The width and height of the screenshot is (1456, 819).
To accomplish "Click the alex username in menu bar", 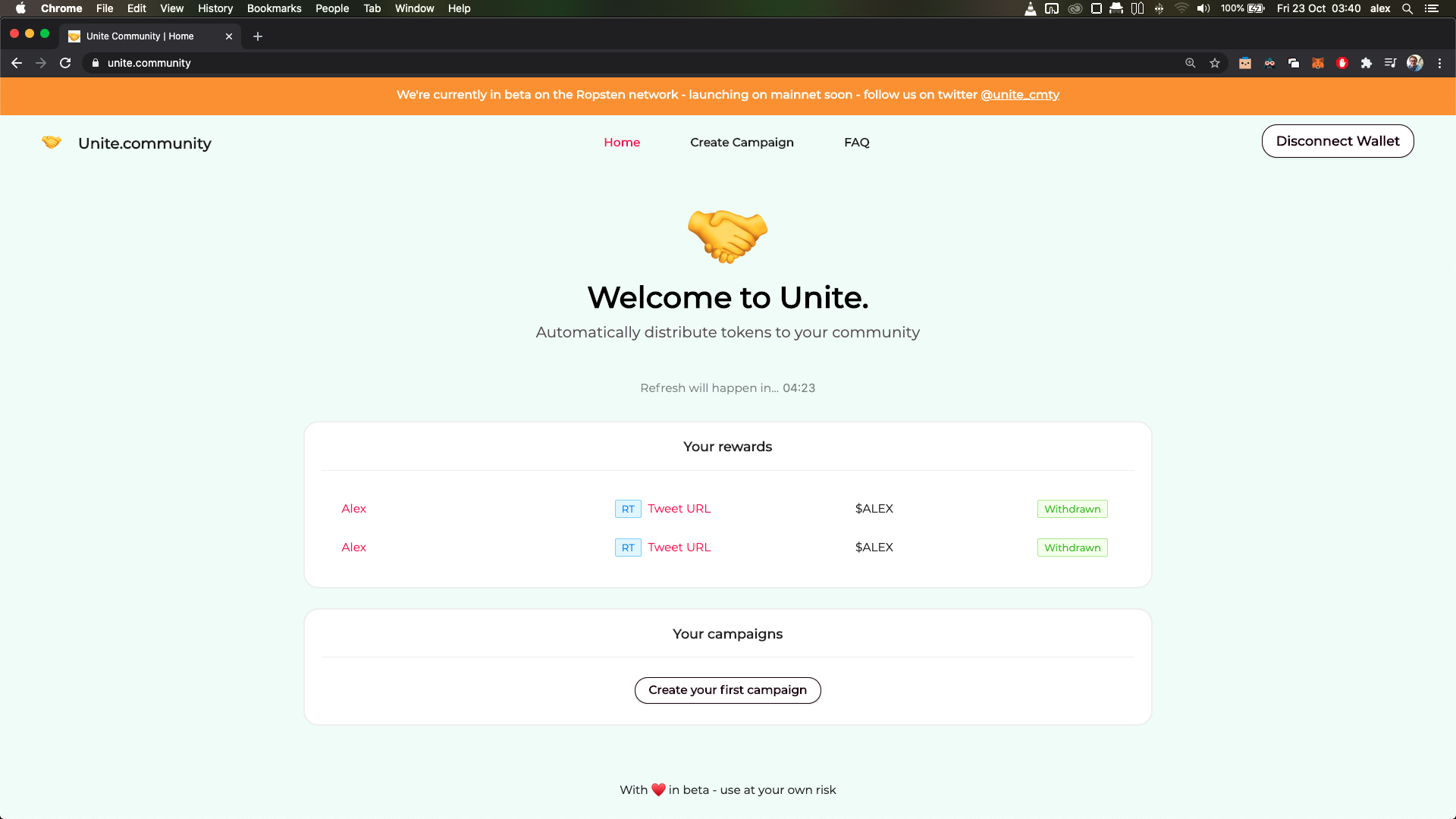I will (x=1380, y=8).
